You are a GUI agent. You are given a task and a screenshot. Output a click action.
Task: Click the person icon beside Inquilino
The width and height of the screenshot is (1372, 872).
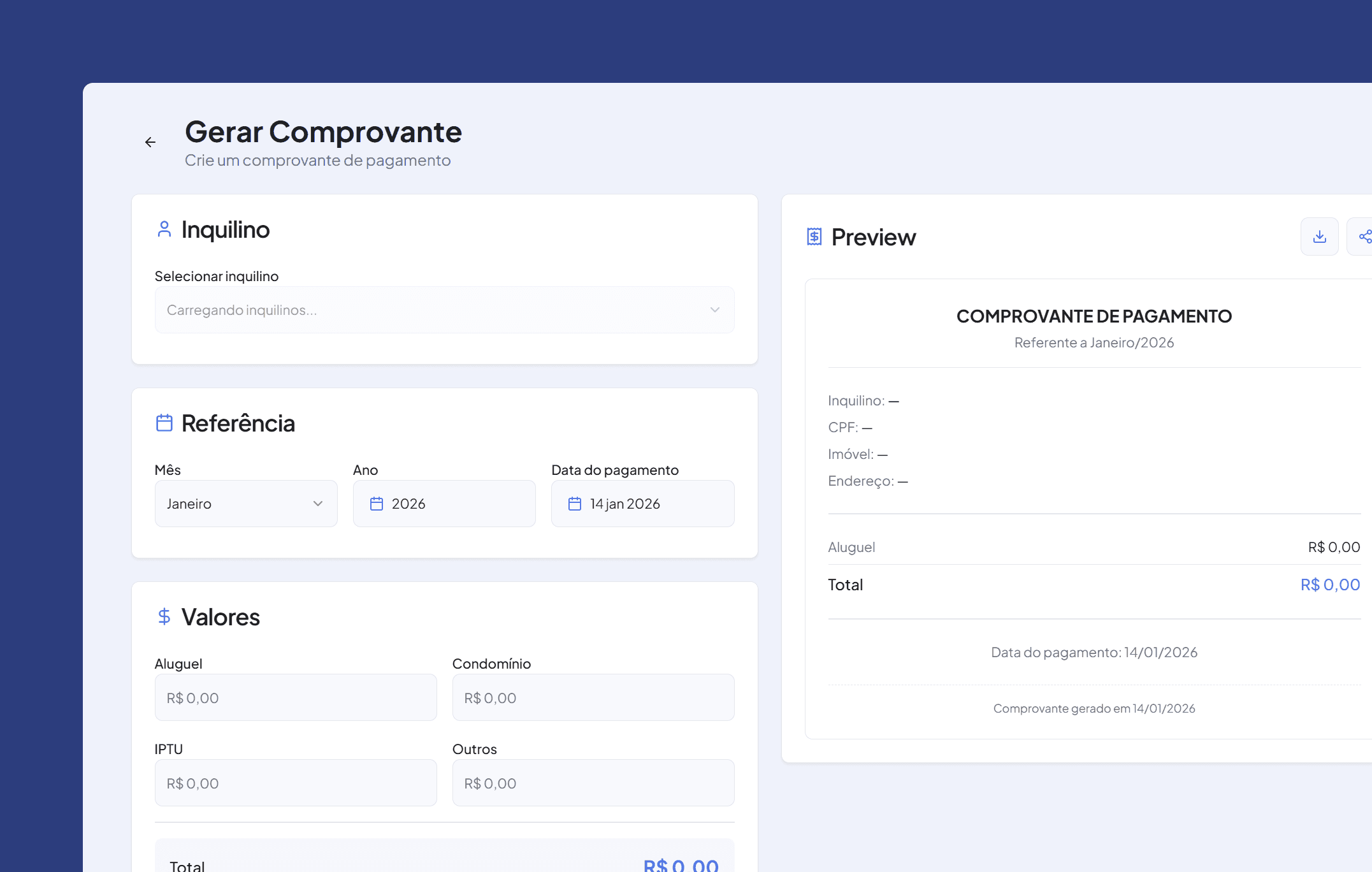coord(164,229)
